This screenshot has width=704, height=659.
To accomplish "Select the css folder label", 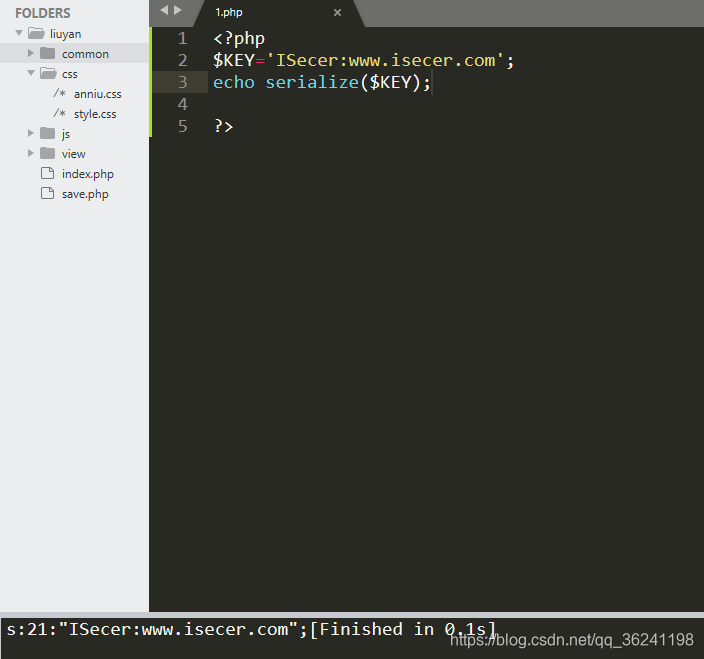I will pos(70,74).
